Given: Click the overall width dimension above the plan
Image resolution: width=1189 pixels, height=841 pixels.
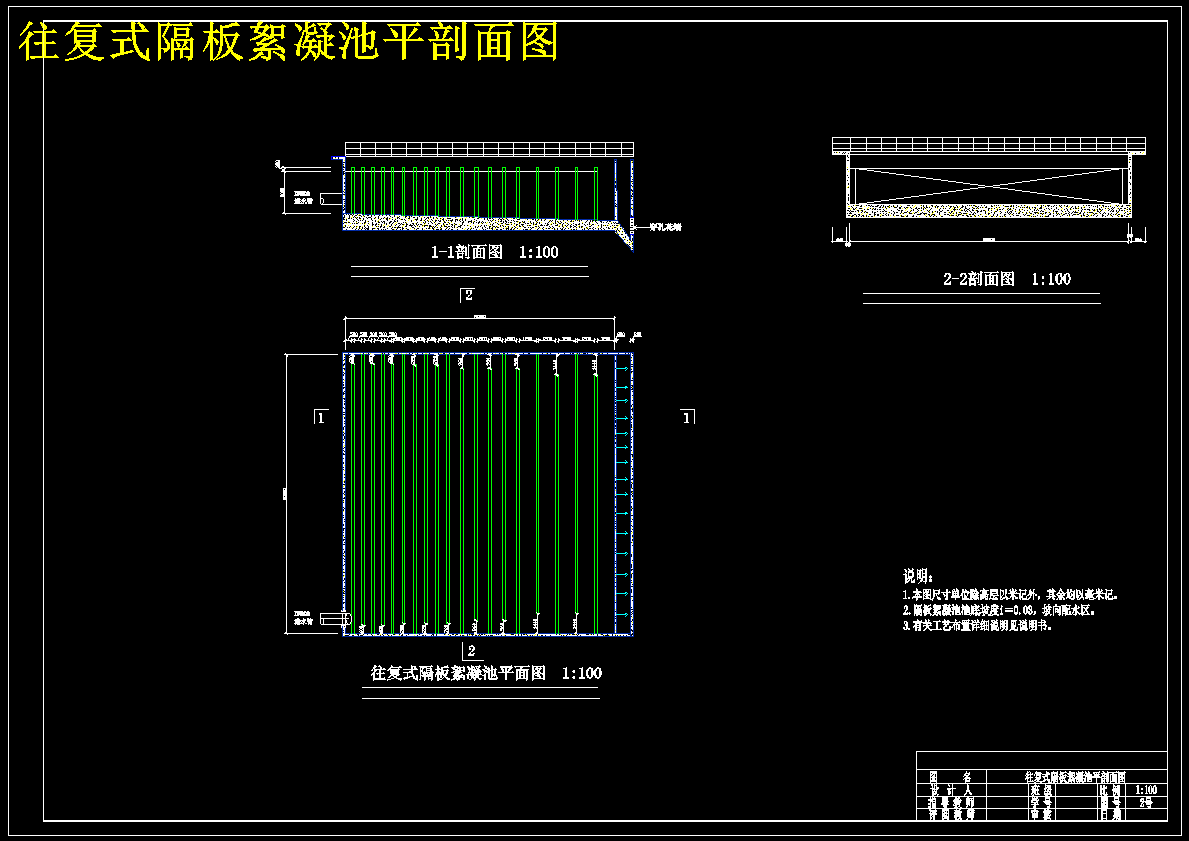Looking at the screenshot, I should click(479, 317).
